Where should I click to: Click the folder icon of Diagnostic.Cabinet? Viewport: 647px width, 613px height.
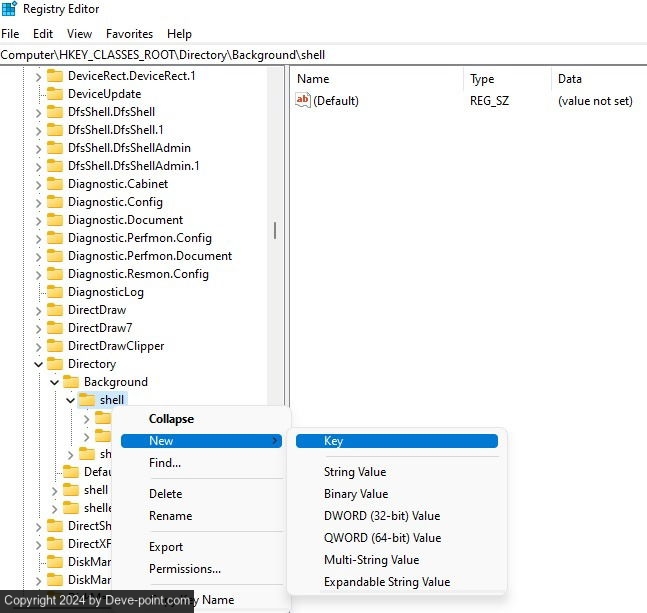point(55,184)
